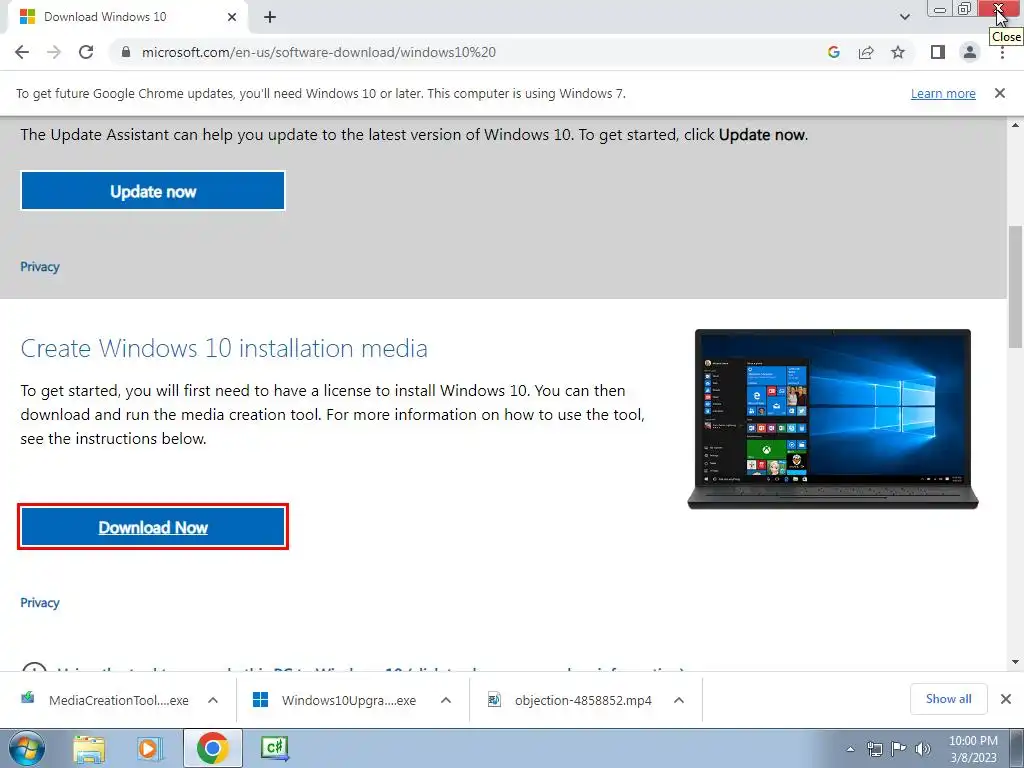Open the Learn more link
The width and height of the screenshot is (1024, 768).
click(943, 93)
